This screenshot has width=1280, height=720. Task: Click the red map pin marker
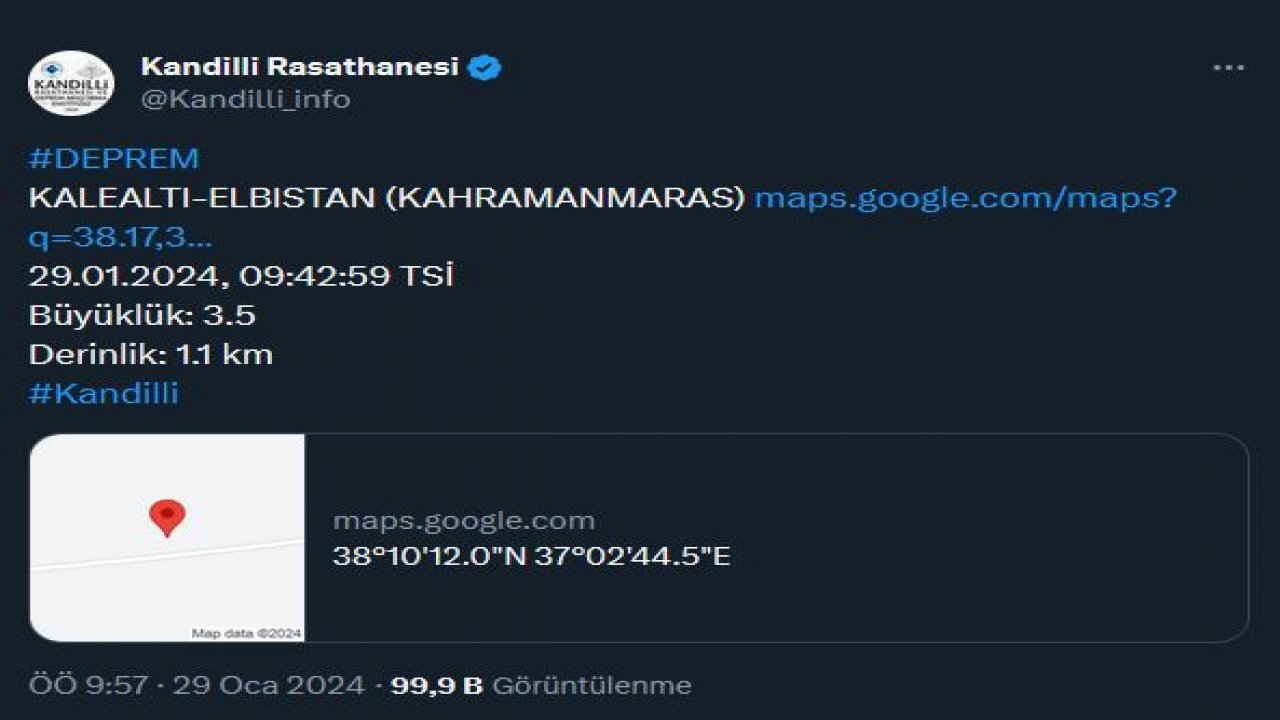(167, 518)
